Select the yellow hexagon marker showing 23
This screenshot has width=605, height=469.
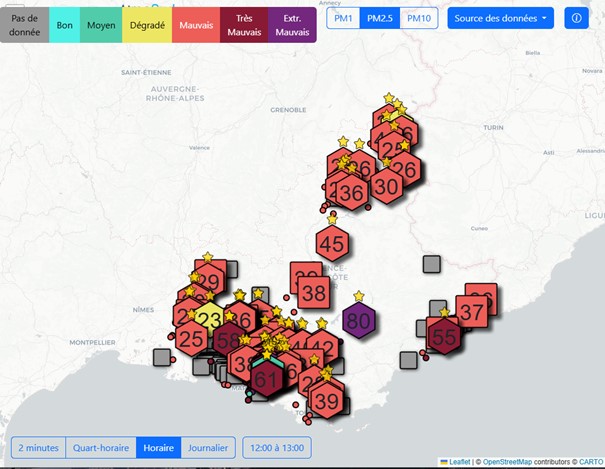[211, 319]
